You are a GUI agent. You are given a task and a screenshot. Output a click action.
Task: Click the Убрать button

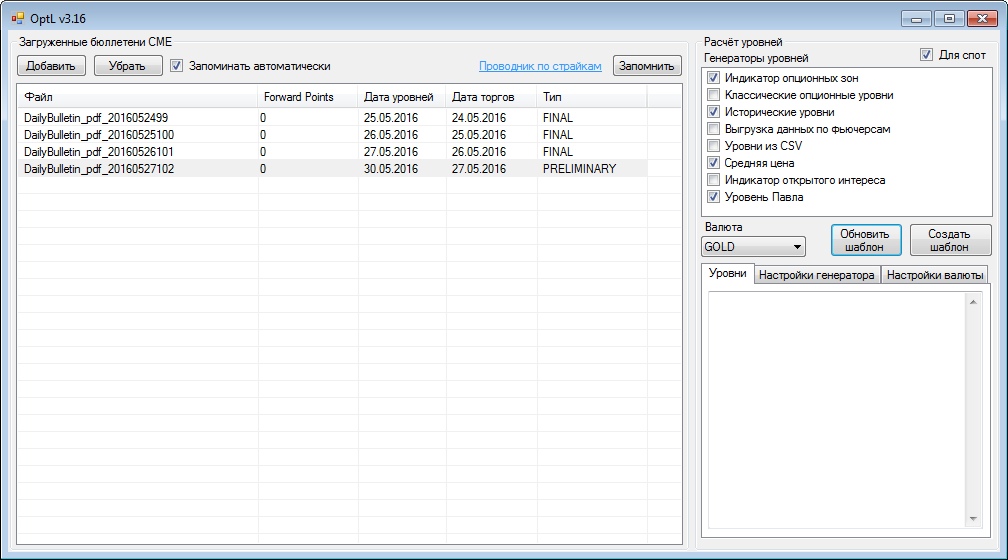tap(128, 66)
